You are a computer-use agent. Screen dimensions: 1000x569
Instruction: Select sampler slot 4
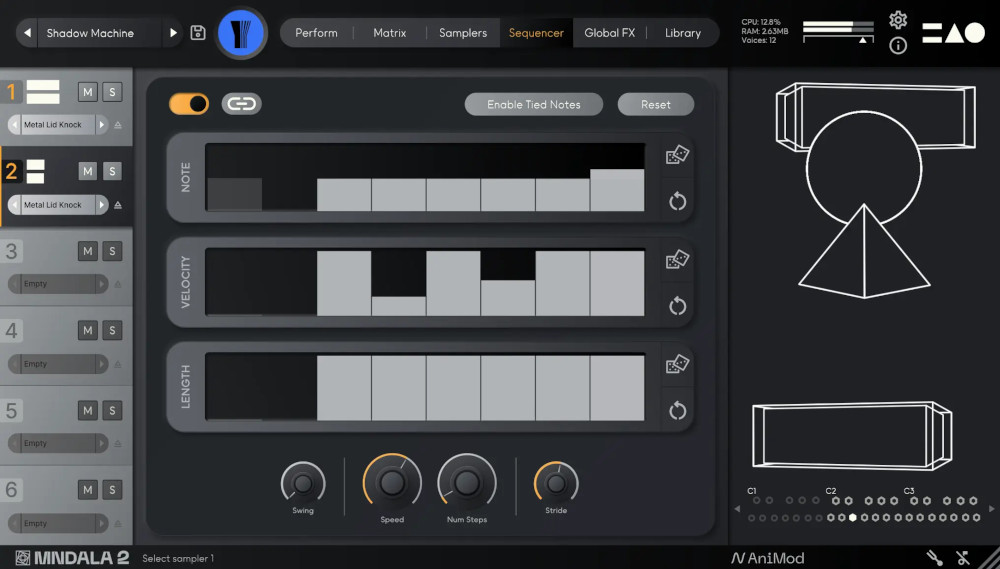(11, 330)
